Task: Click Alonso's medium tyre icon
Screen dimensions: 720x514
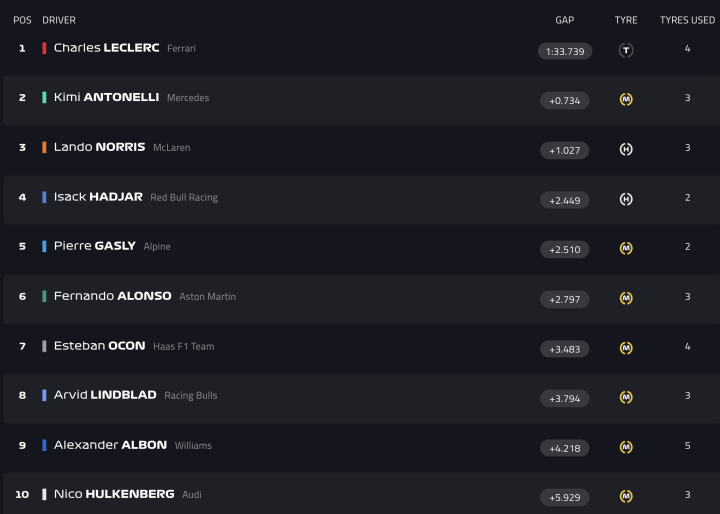Action: 626,298
